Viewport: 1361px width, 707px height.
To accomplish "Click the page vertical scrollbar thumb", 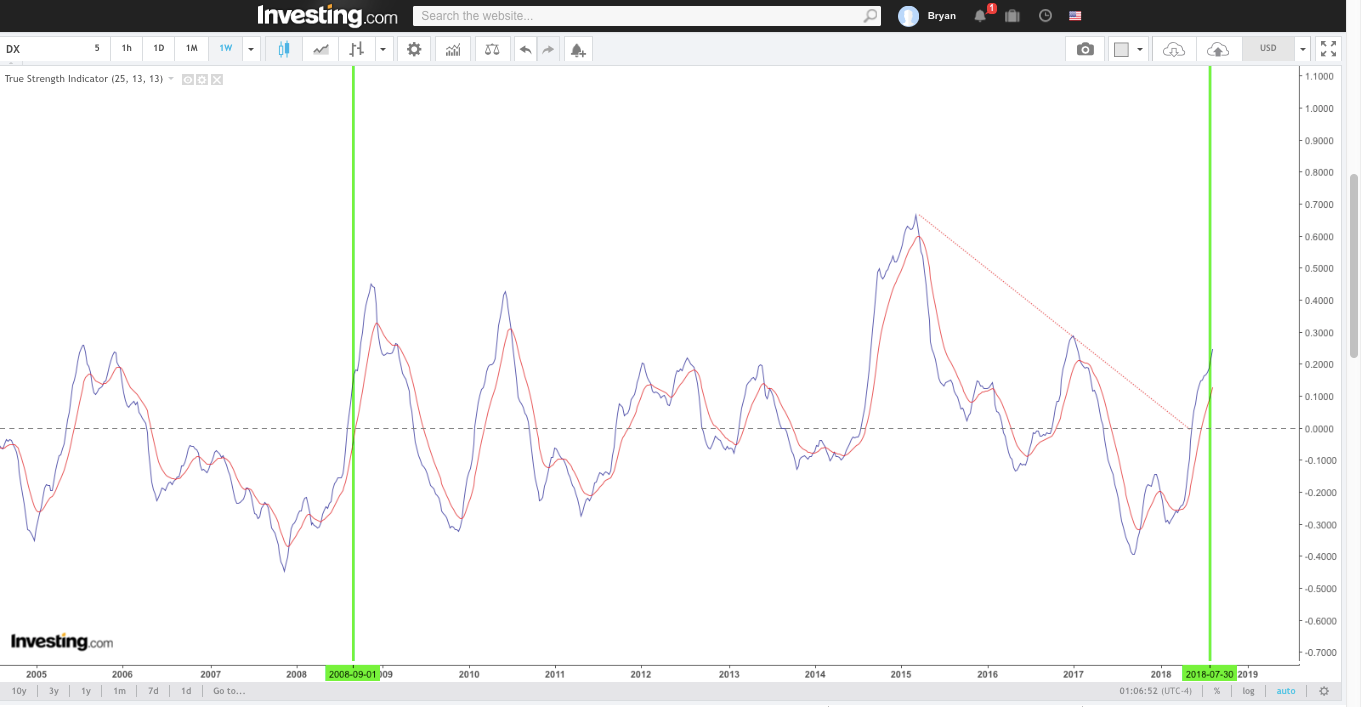I will [x=1354, y=265].
